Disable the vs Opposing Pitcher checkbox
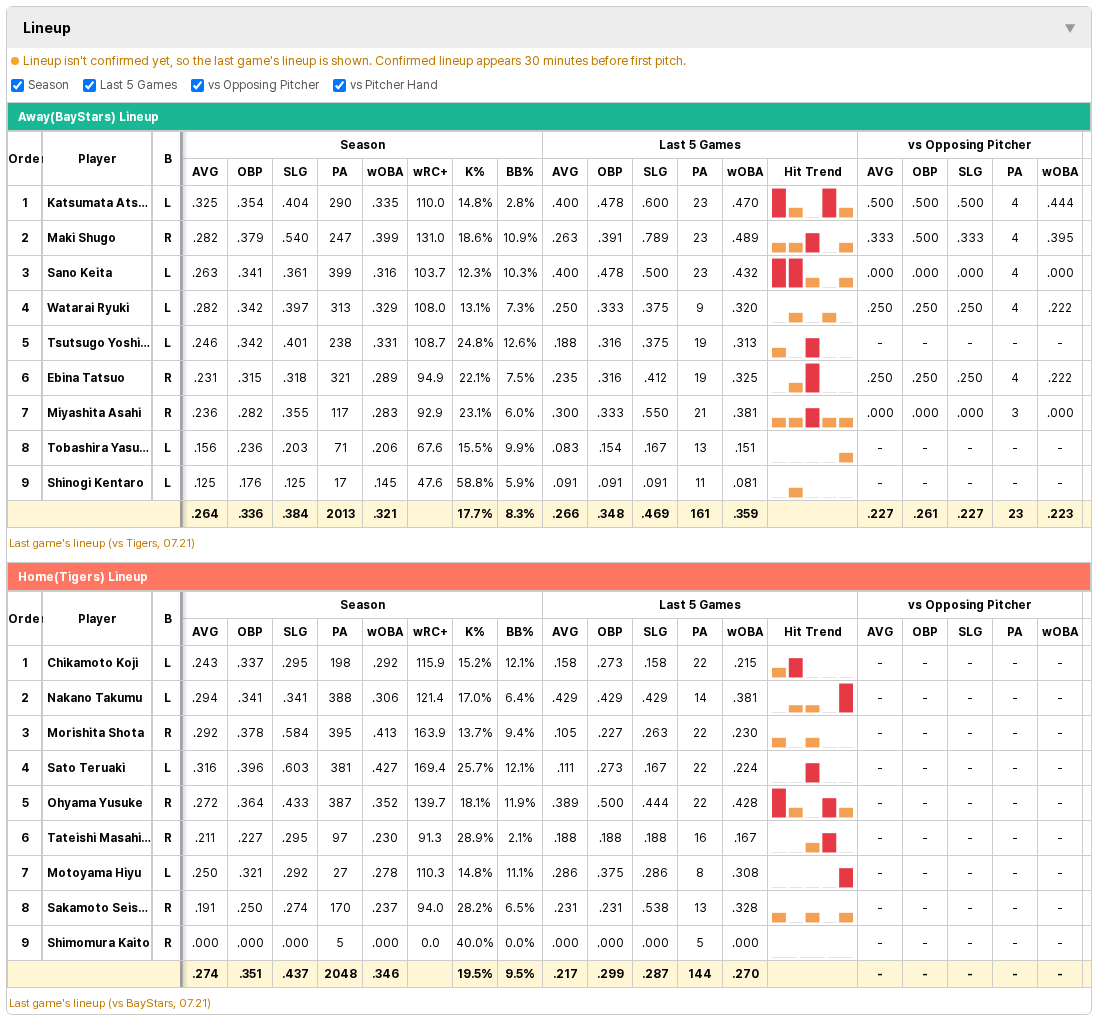 (x=197, y=85)
